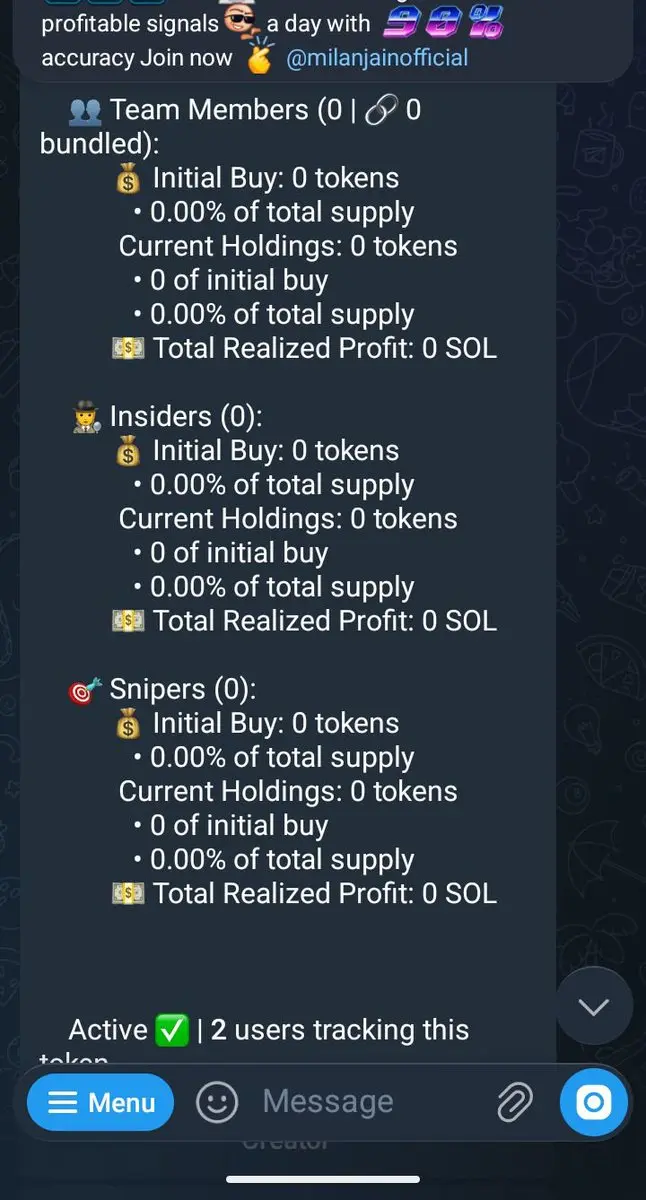Image resolution: width=646 pixels, height=1200 pixels.
Task: Tap the green check mark next to Active
Action: 172,1030
